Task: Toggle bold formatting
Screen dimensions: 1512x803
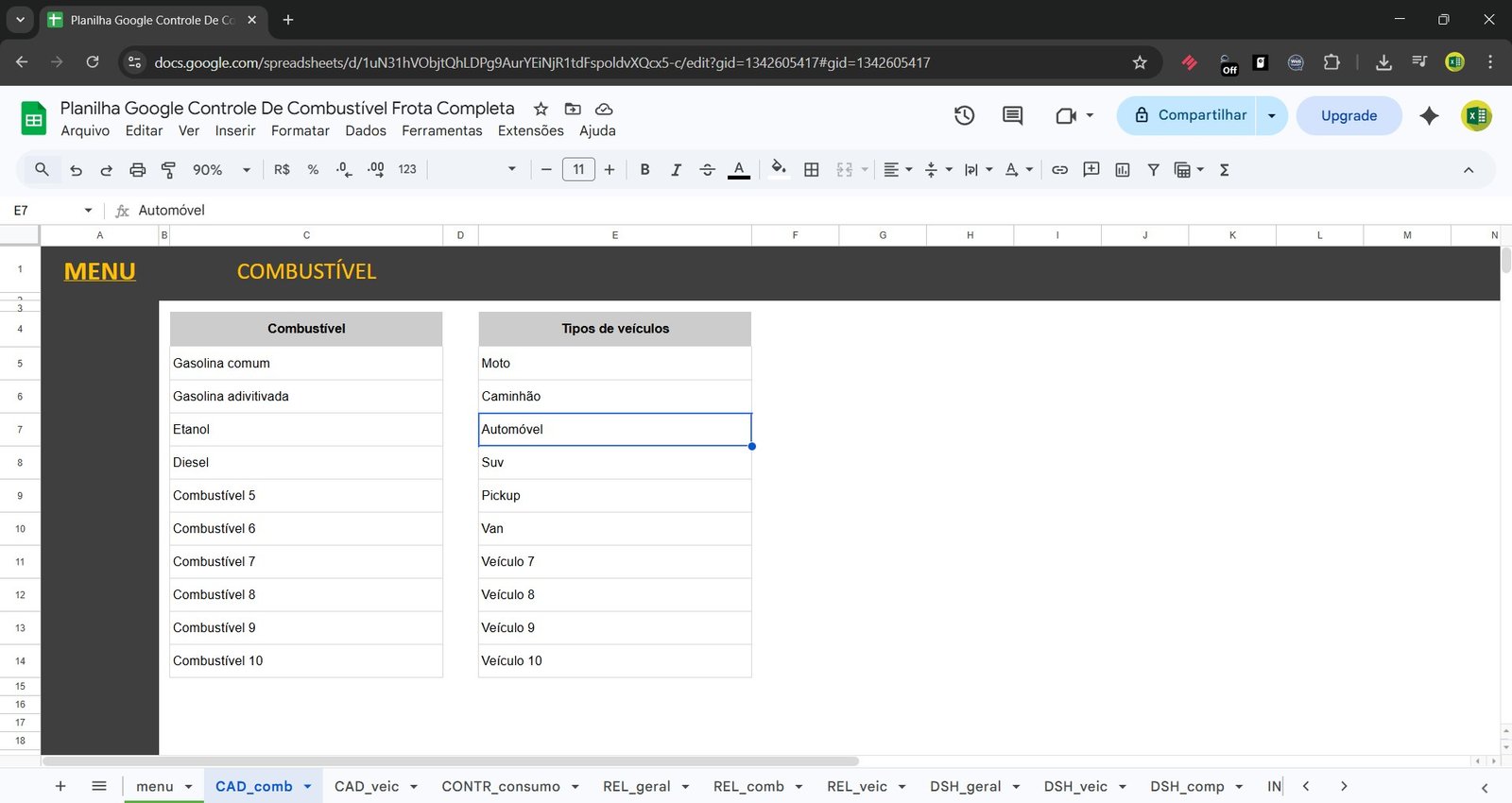Action: click(x=644, y=170)
